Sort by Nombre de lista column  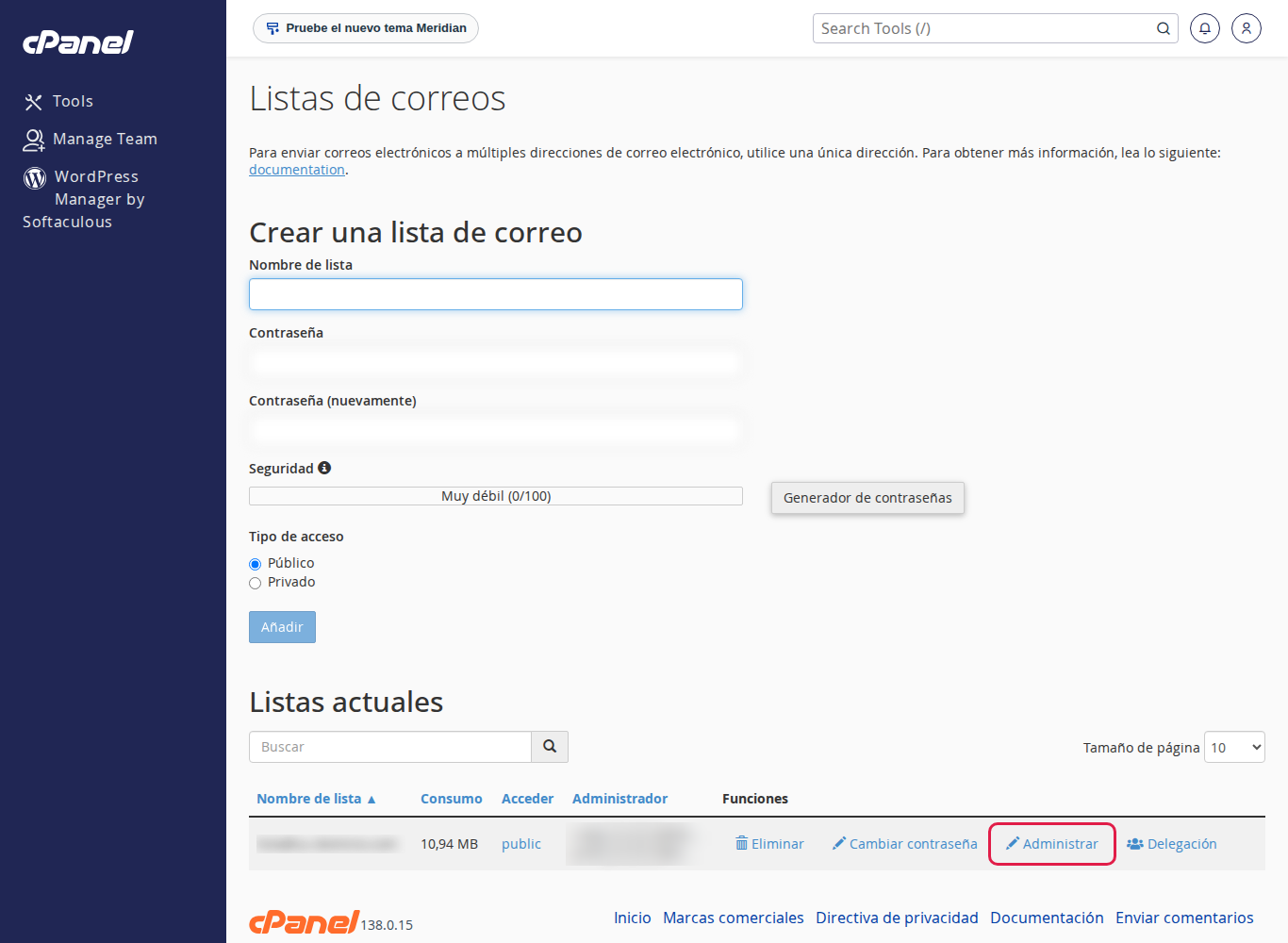pyautogui.click(x=316, y=799)
